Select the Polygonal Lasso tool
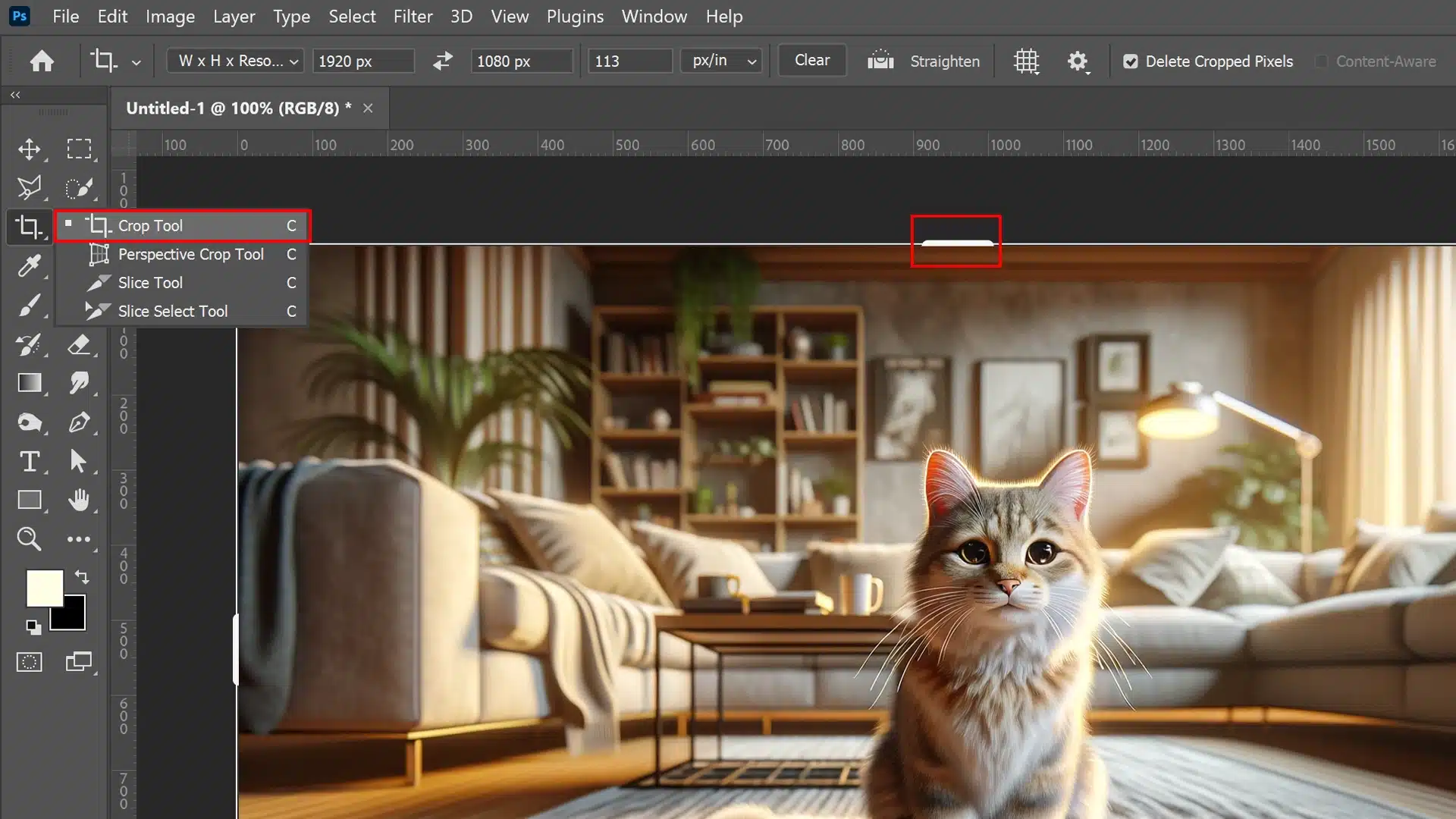Screen dimensions: 1456x819 (x=30, y=187)
